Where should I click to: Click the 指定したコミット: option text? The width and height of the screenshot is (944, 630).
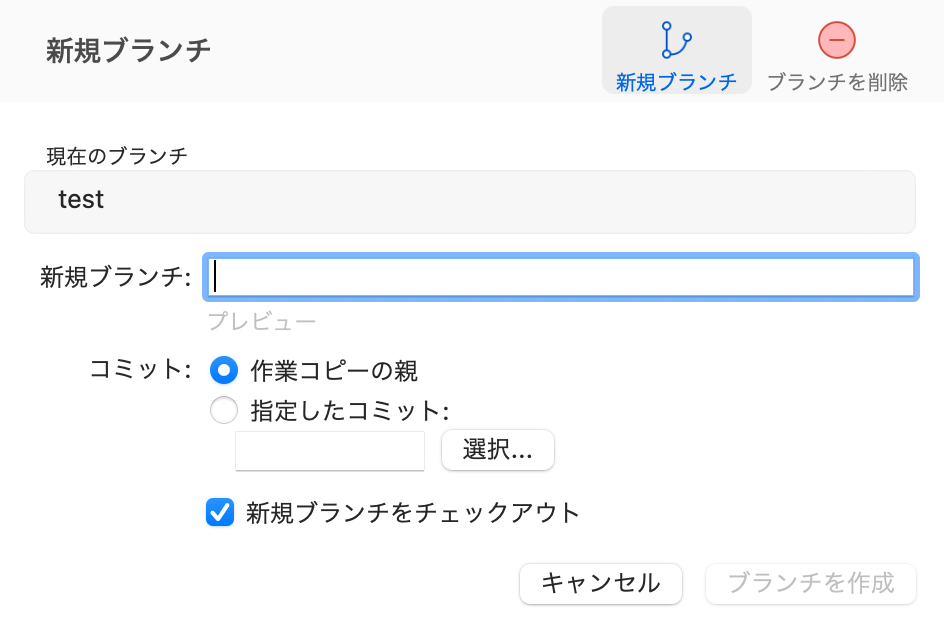point(350,411)
